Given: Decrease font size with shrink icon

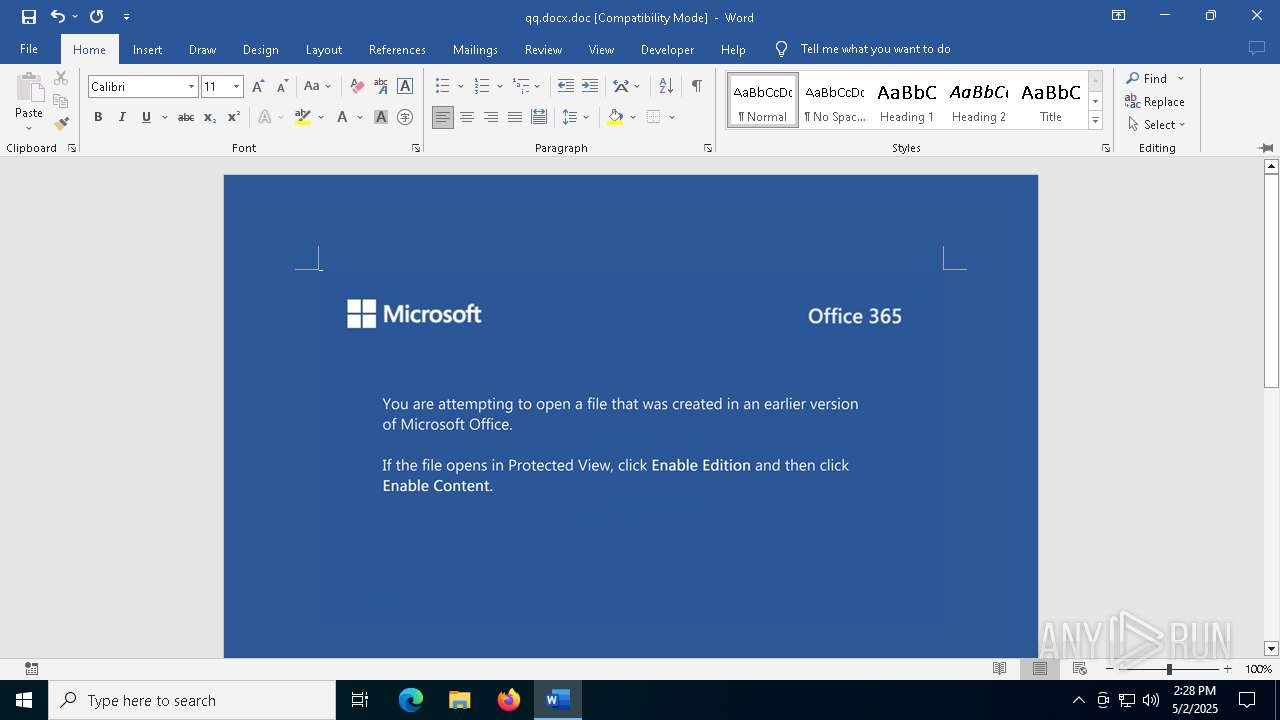Looking at the screenshot, I should click(x=282, y=86).
